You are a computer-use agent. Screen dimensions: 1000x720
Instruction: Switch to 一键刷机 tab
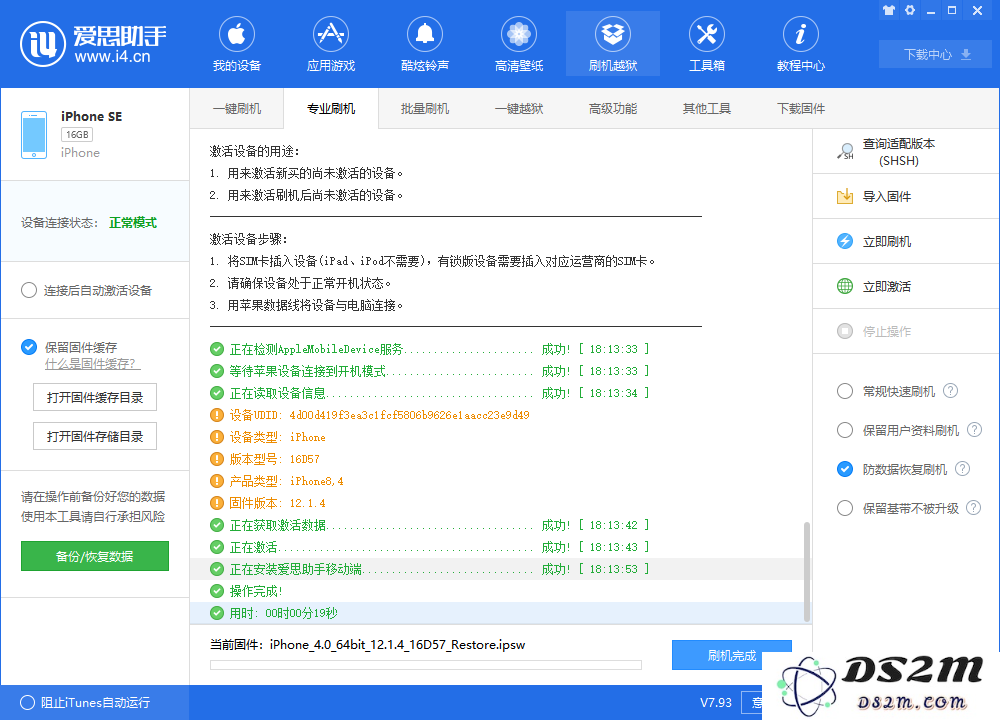(237, 108)
